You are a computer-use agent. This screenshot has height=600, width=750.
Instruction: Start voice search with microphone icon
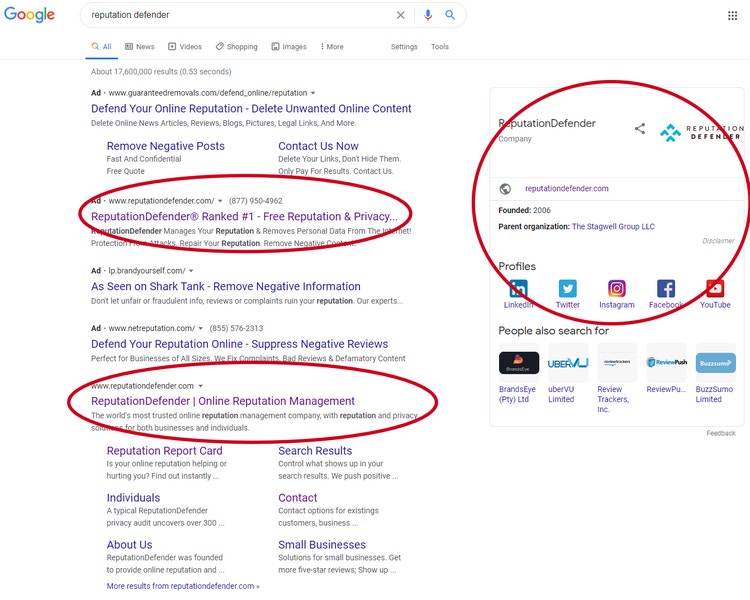(428, 15)
